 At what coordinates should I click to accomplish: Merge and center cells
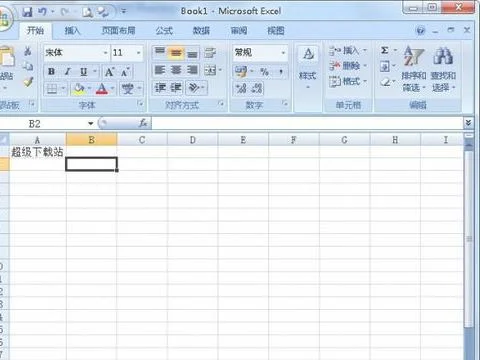[x=211, y=70]
